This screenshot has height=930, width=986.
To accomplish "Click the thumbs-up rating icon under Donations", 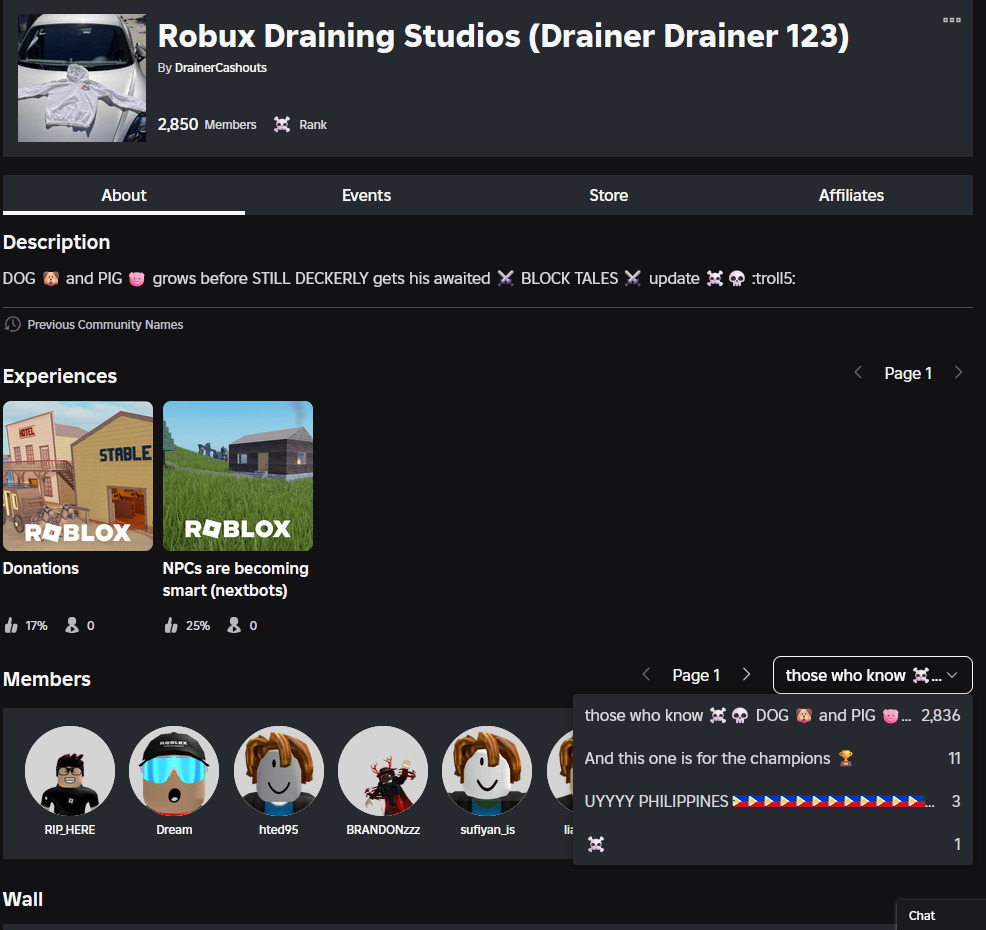I will point(13,624).
